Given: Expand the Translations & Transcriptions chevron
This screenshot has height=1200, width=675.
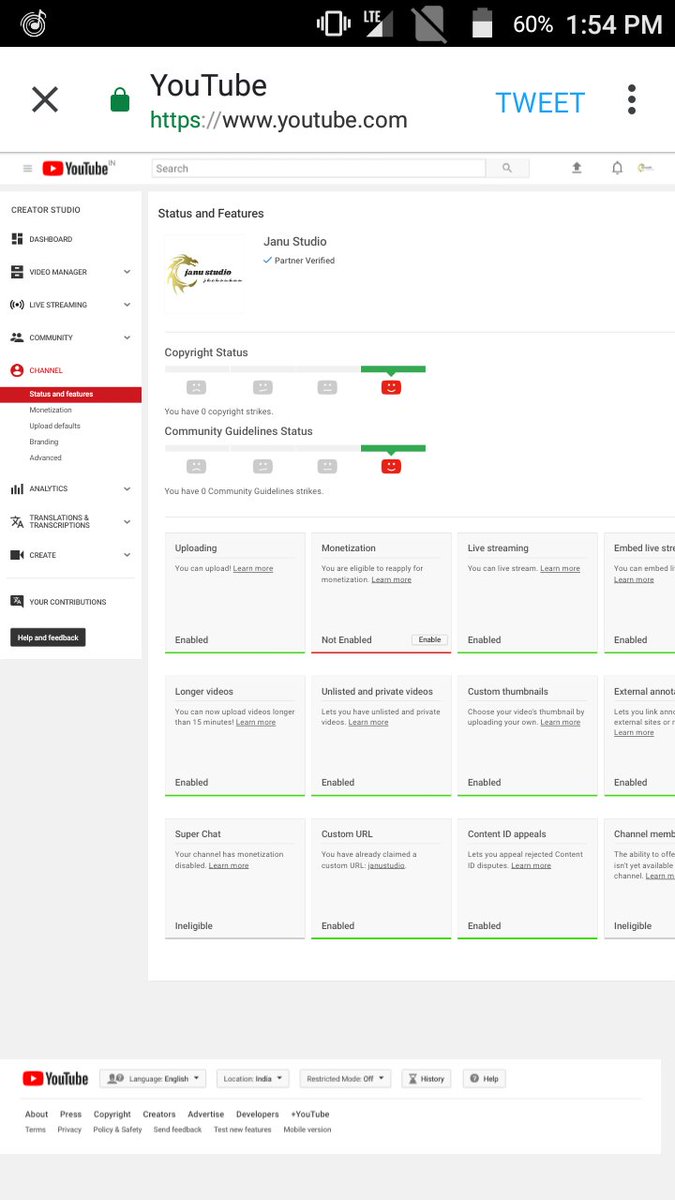Looking at the screenshot, I should tap(127, 522).
